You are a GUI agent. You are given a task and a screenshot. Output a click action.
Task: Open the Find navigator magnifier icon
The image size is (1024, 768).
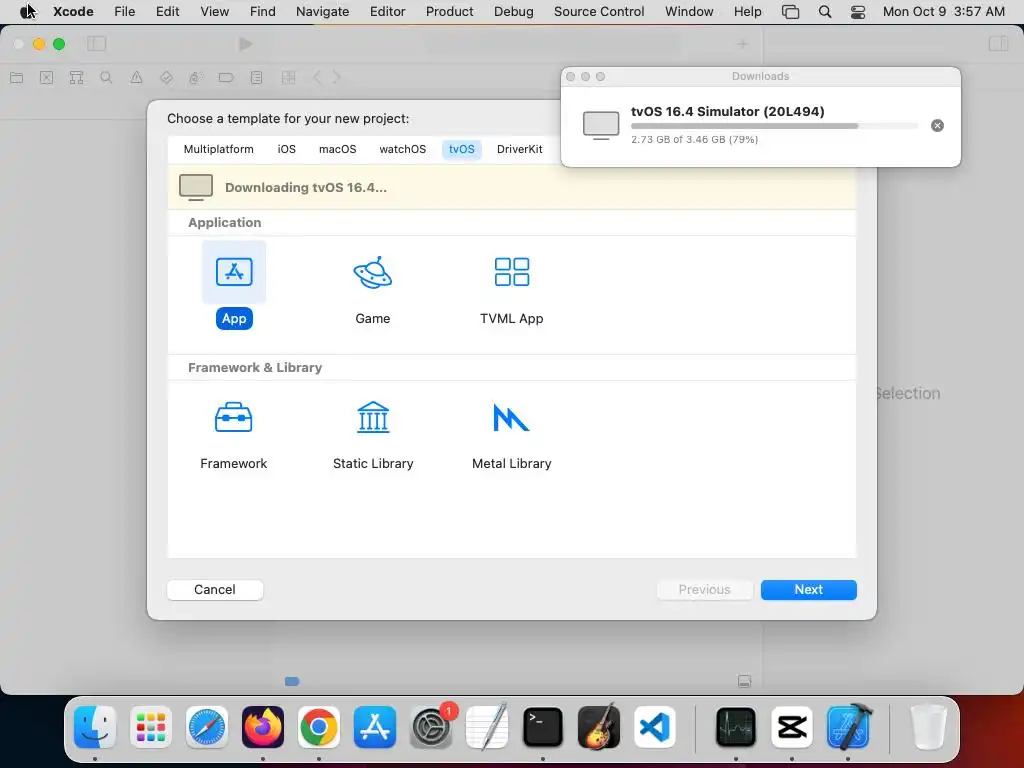pyautogui.click(x=106, y=78)
